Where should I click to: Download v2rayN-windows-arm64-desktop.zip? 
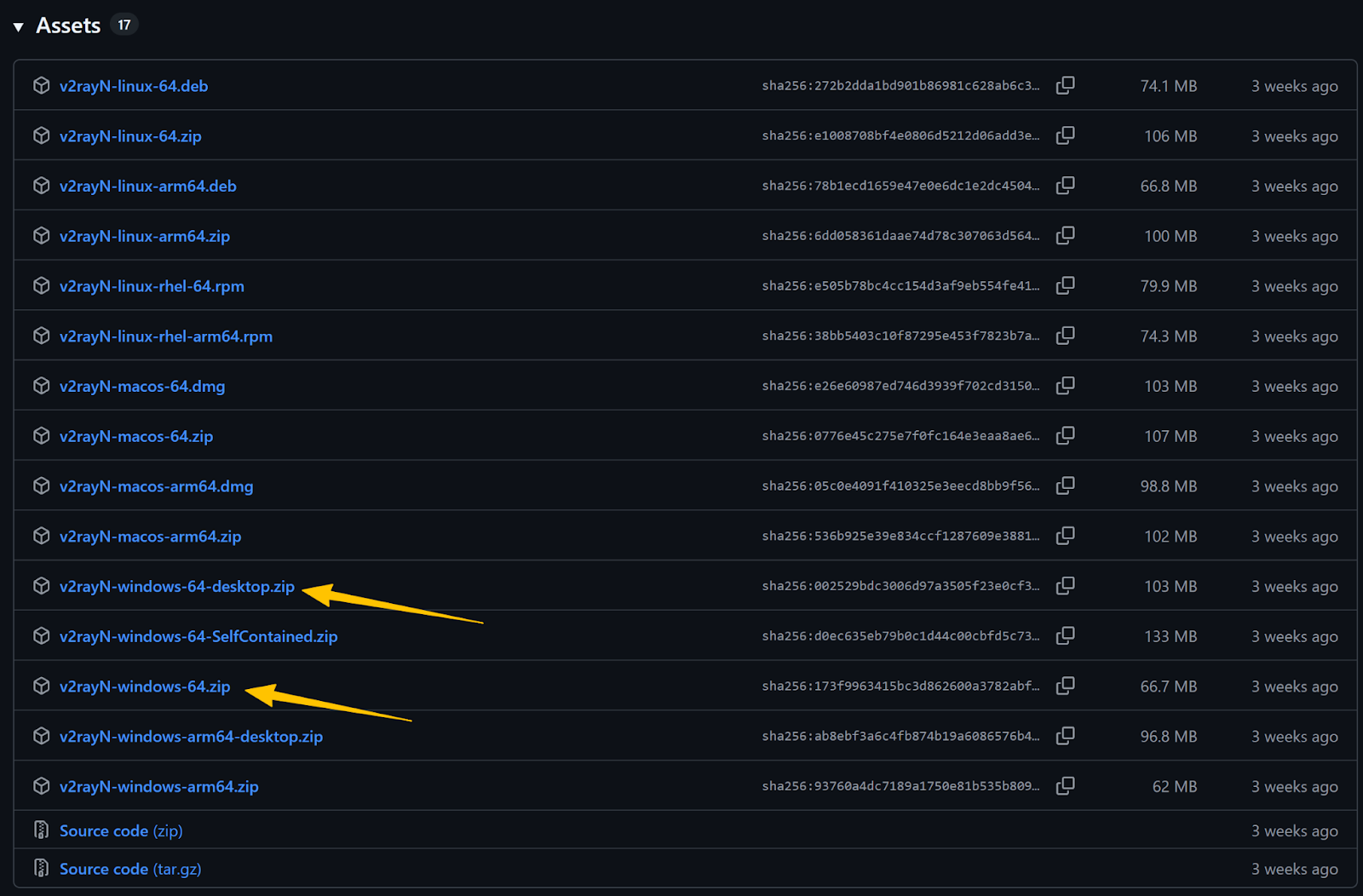191,737
